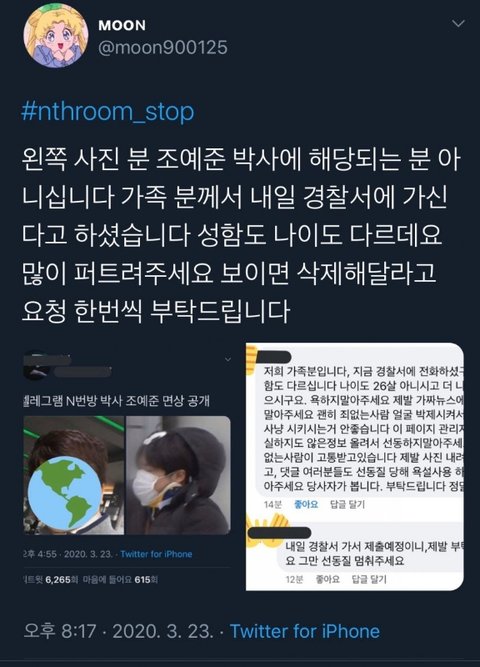Click 좋아요 under the 12분 comment

pyautogui.click(x=328, y=579)
